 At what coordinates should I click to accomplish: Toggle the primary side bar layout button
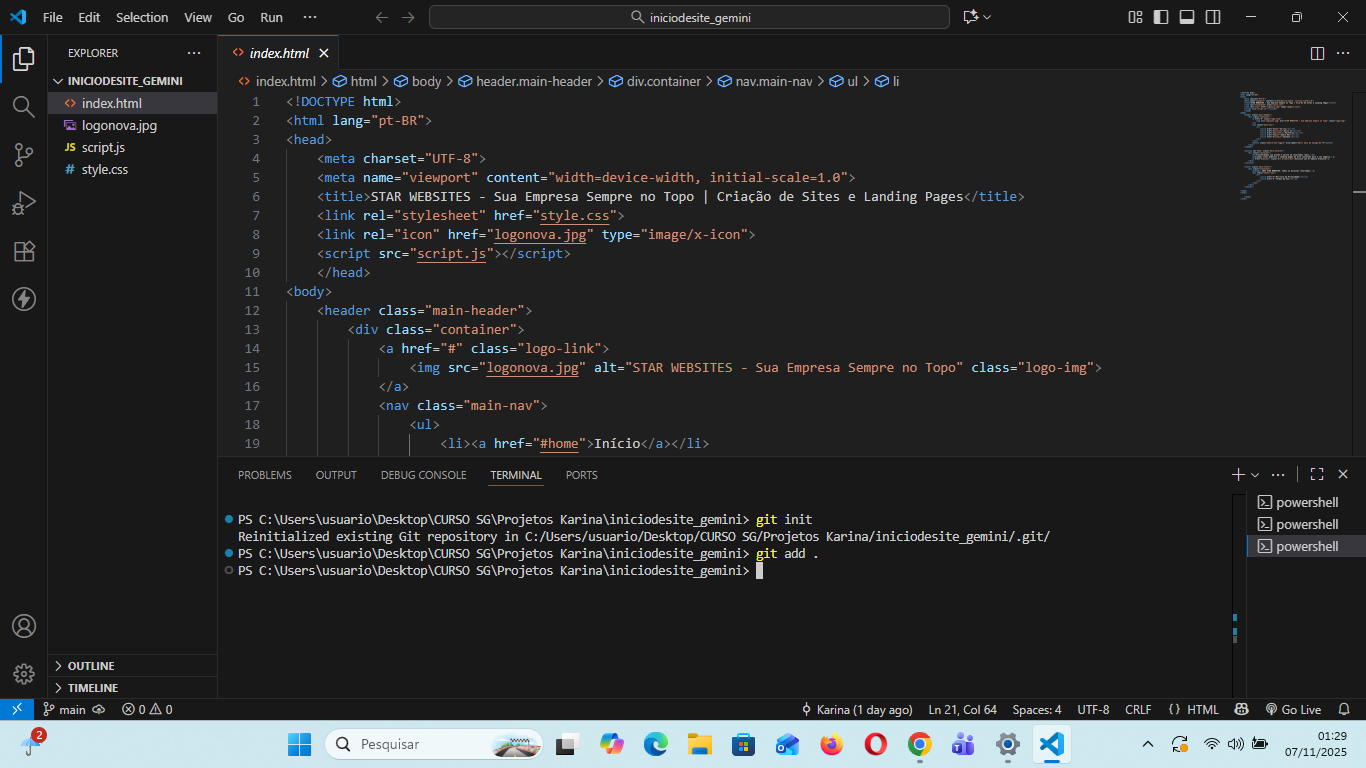[x=1161, y=17]
